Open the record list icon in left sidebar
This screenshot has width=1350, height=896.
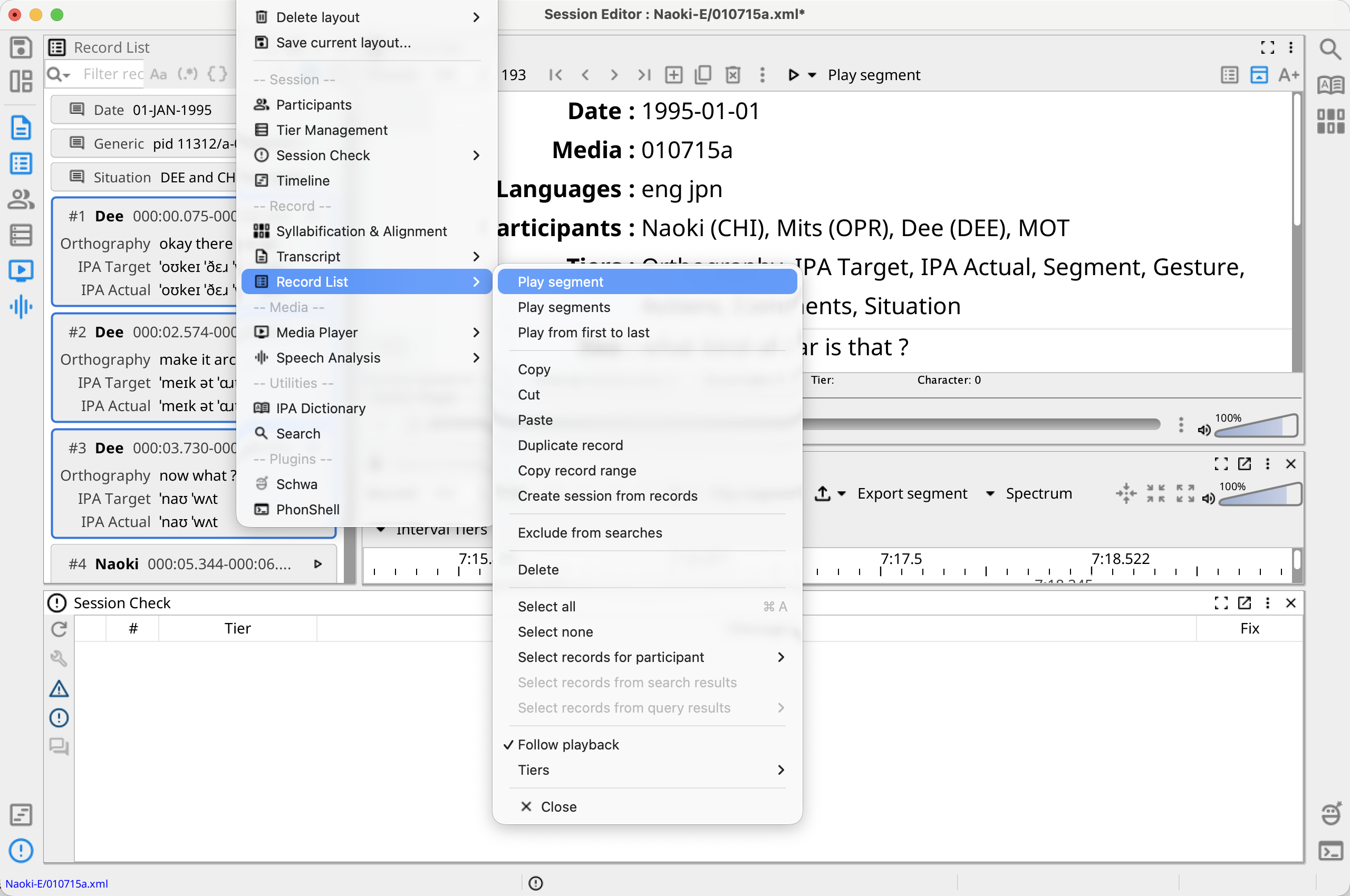[21, 163]
